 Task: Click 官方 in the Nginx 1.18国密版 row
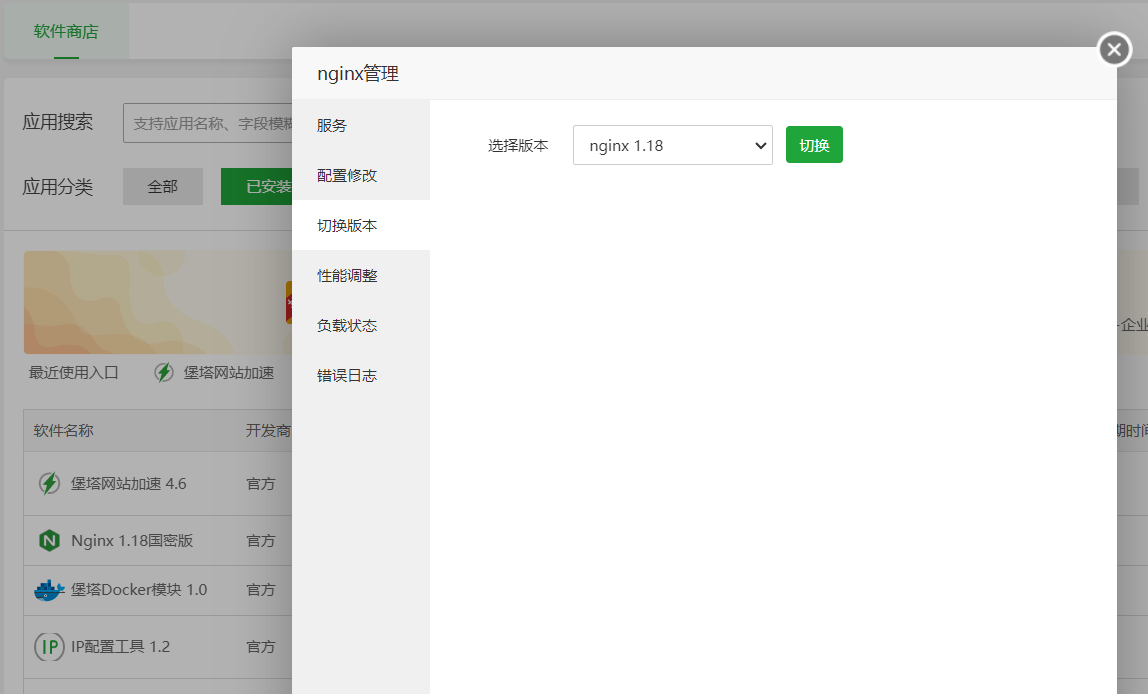(261, 540)
